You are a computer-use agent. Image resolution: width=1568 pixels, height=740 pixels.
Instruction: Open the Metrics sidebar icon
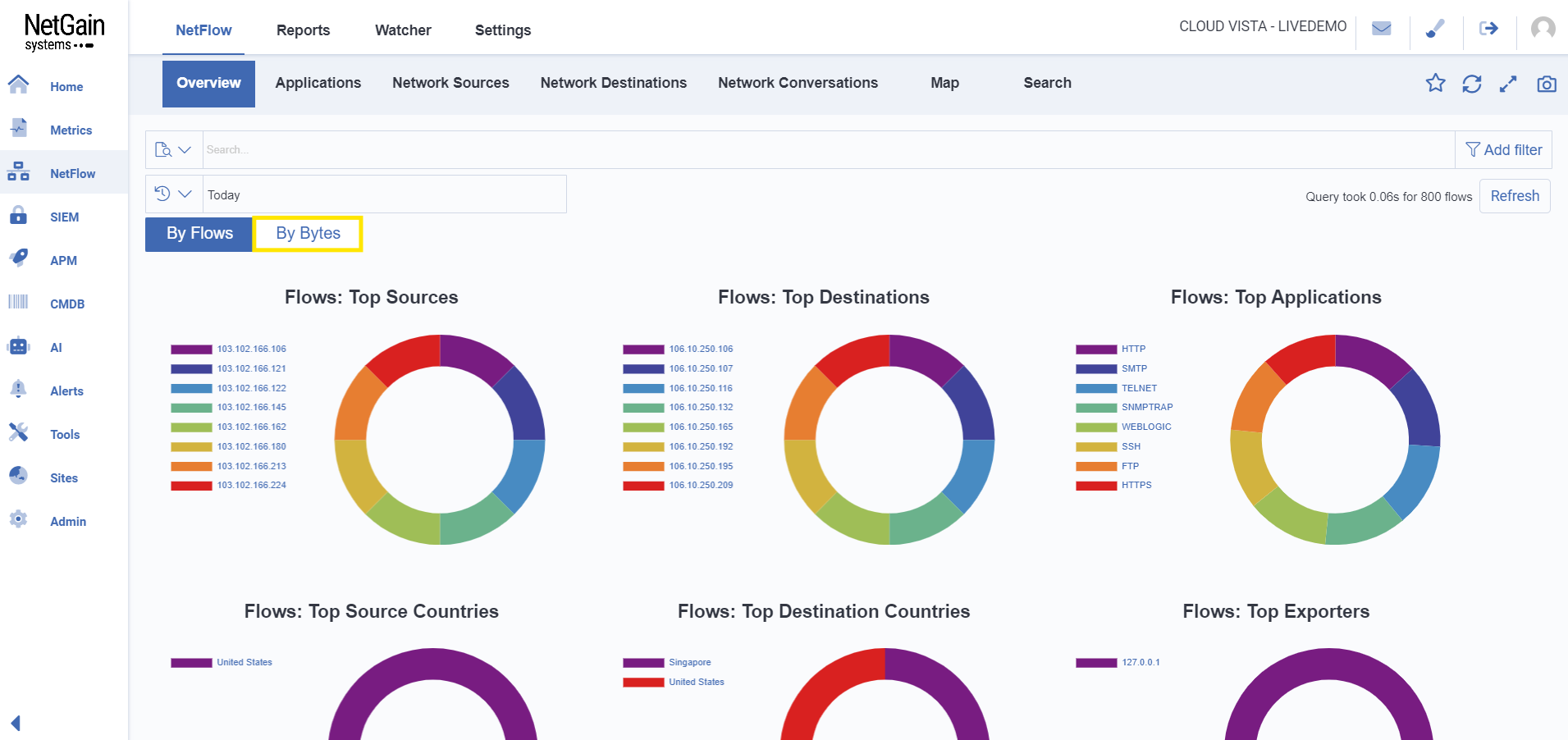(18, 128)
